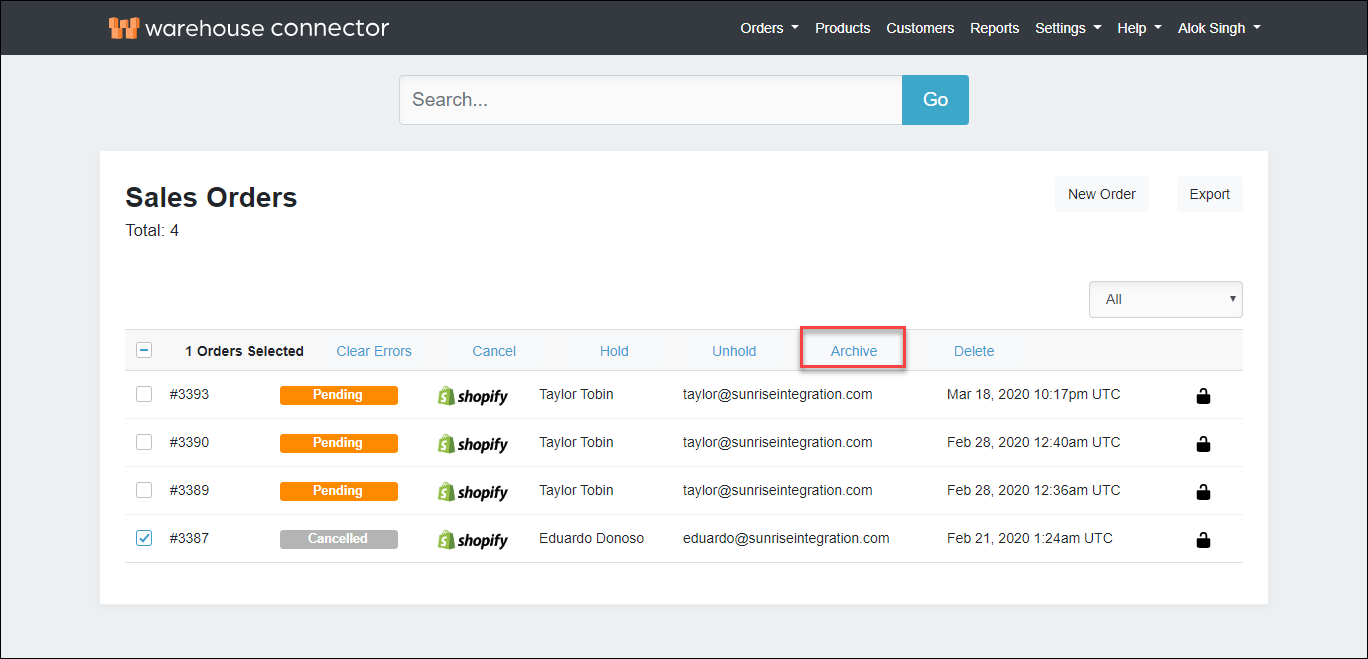Toggle the select-all orders header checkbox
Image resolution: width=1368 pixels, height=659 pixels.
click(144, 350)
